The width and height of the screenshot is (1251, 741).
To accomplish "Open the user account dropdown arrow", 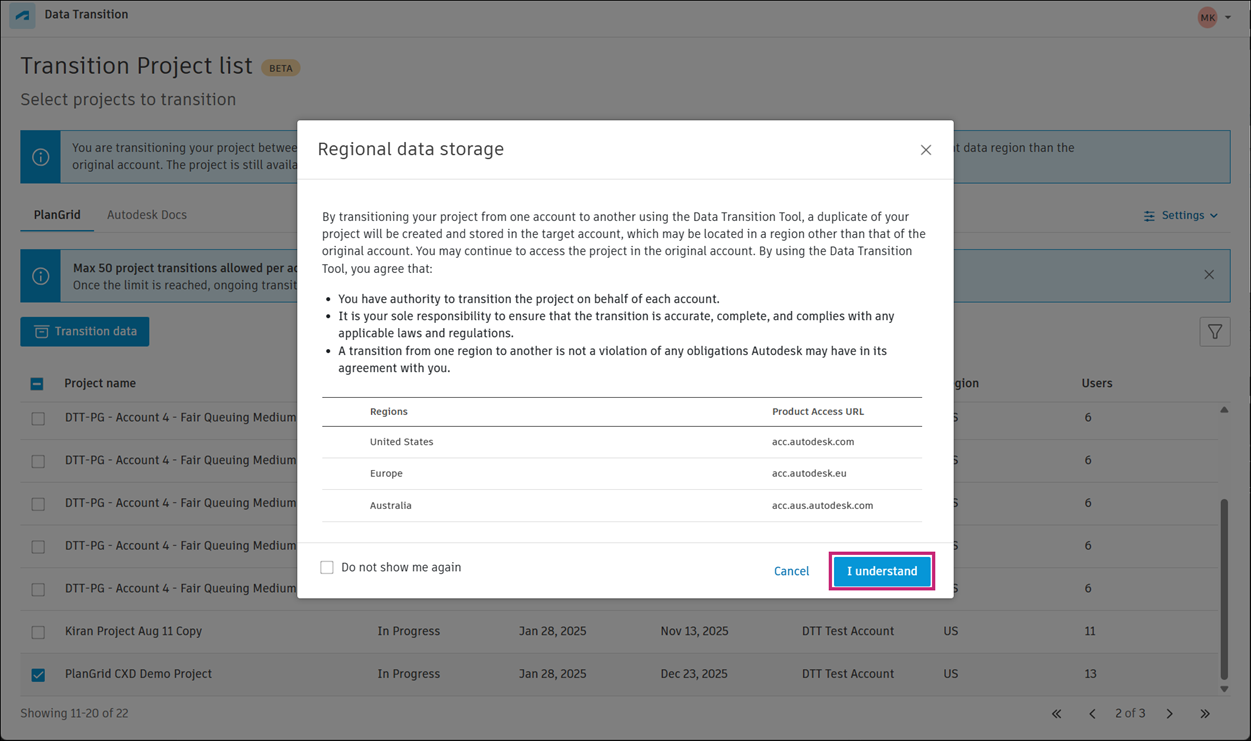I will point(1228,18).
